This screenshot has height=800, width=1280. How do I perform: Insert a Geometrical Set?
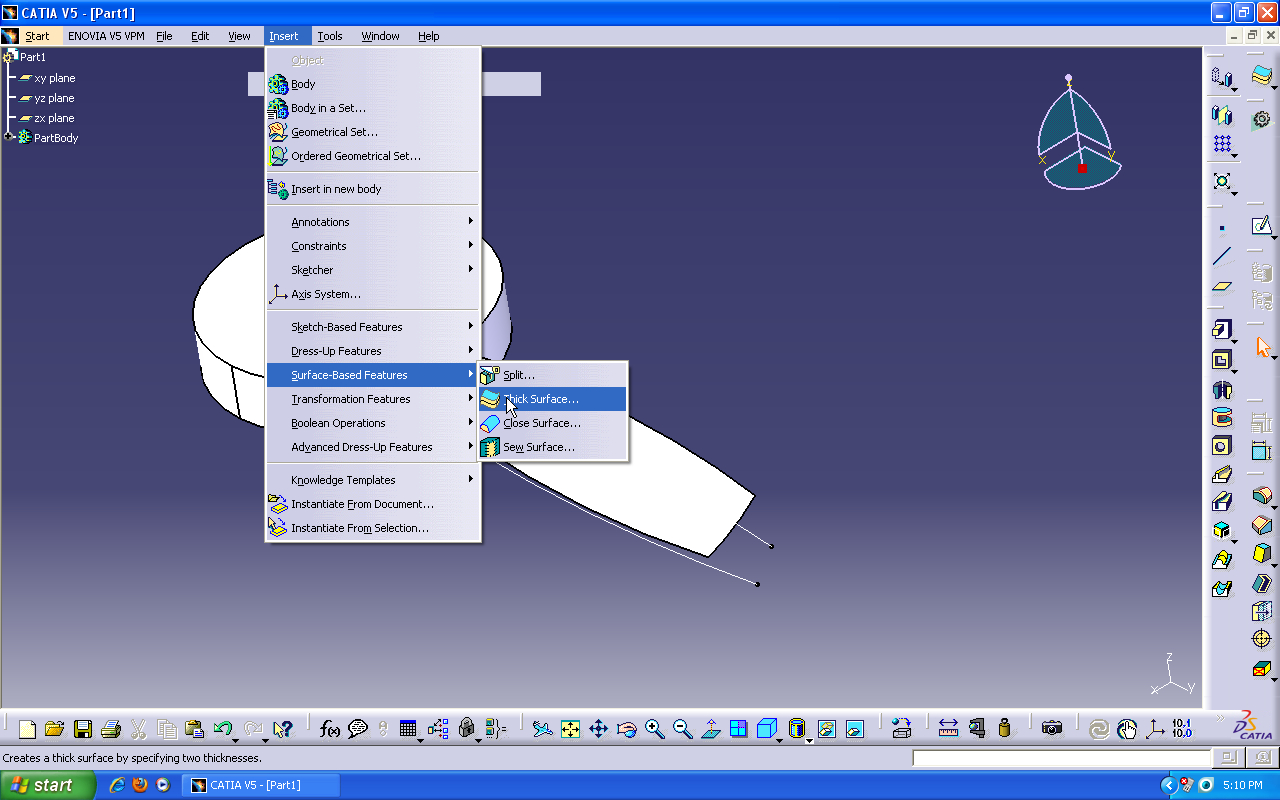pos(372,132)
